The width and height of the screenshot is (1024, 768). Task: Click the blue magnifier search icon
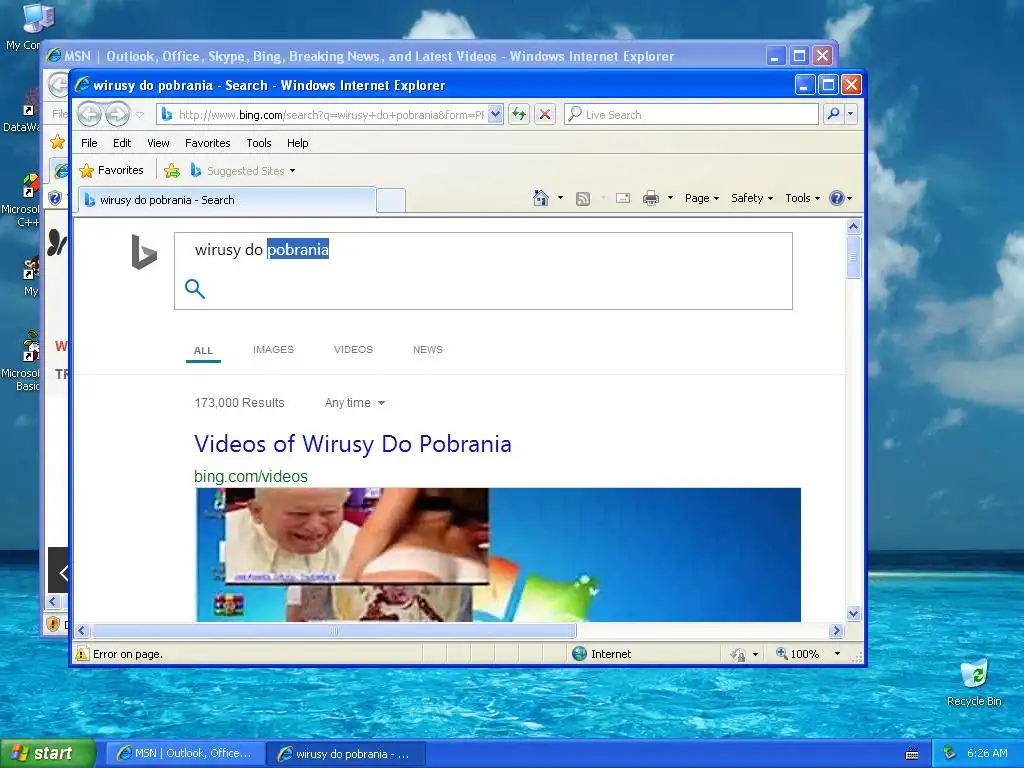[x=195, y=289]
